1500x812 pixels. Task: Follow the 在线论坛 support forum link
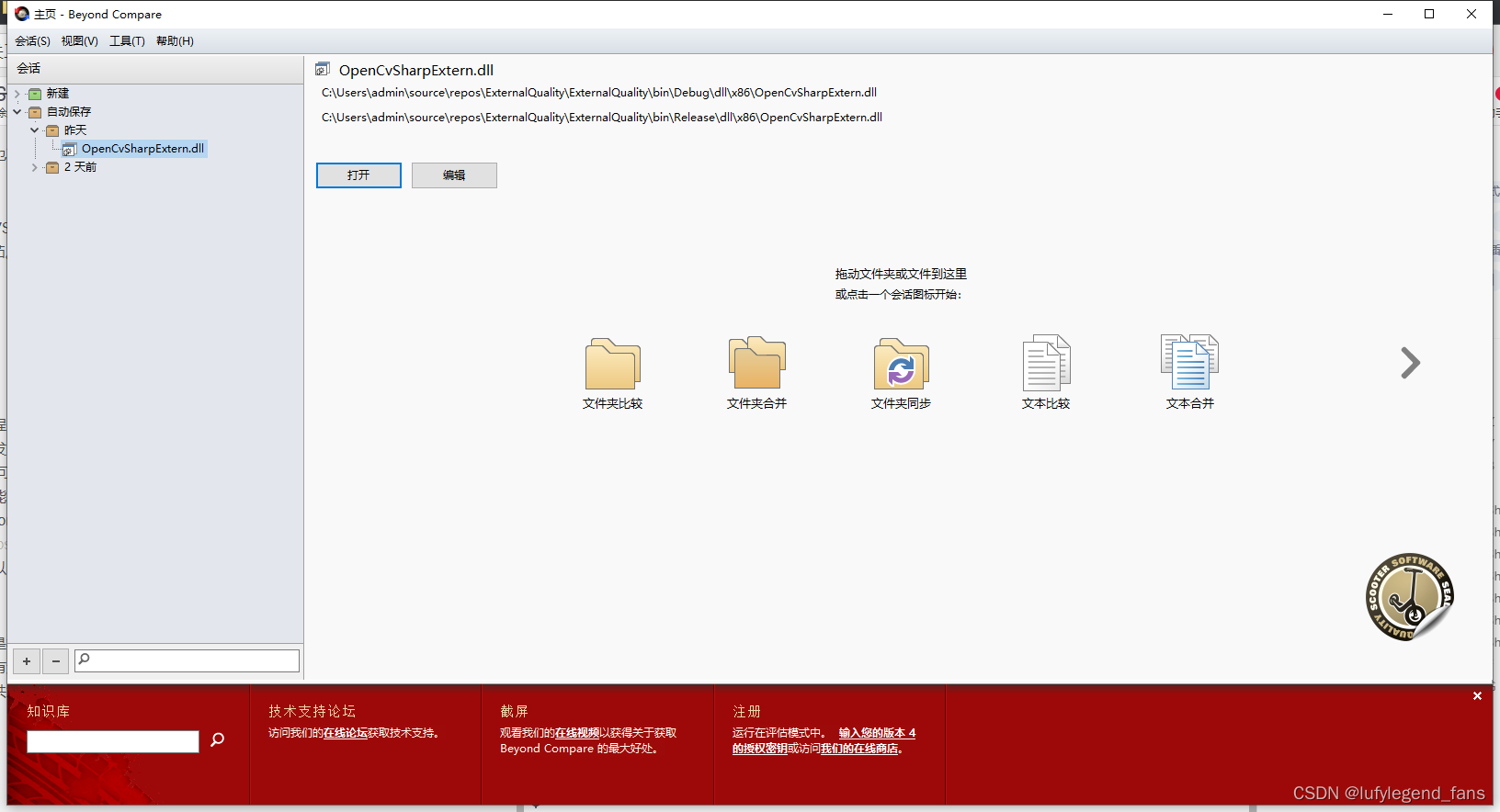tap(346, 733)
